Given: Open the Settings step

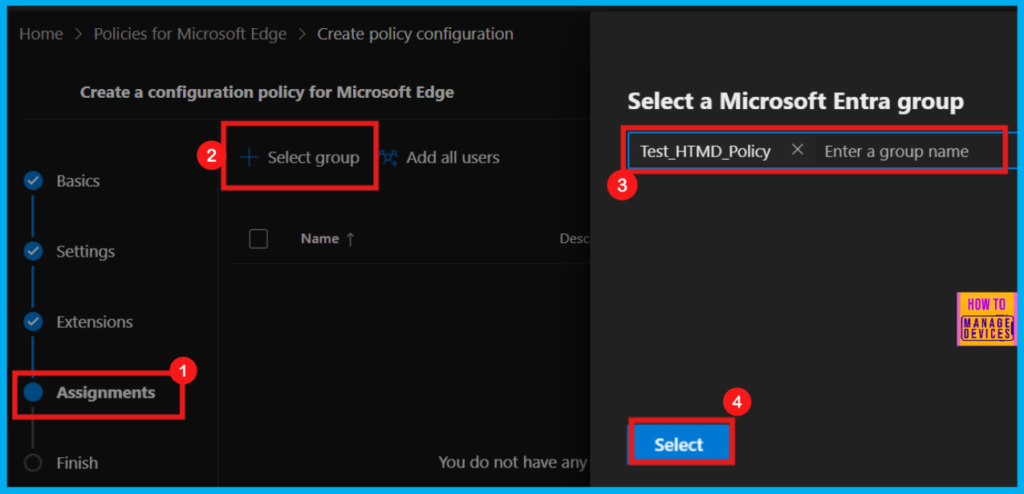Looking at the screenshot, I should coord(86,252).
